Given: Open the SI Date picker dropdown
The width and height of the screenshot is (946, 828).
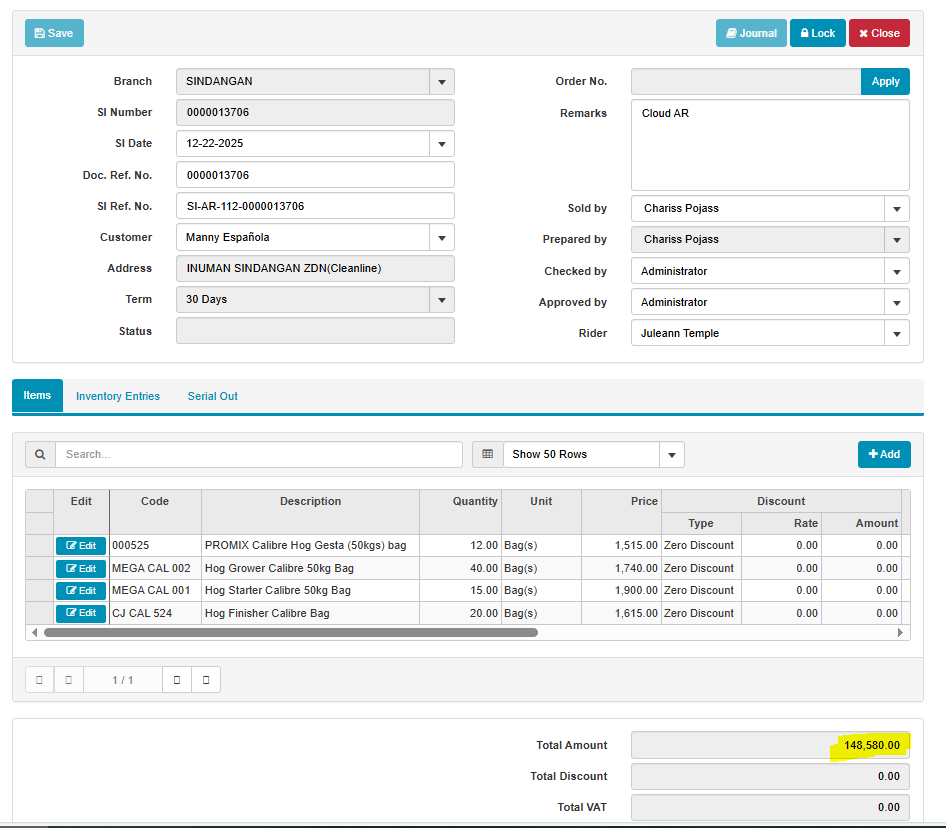Looking at the screenshot, I should 442,144.
